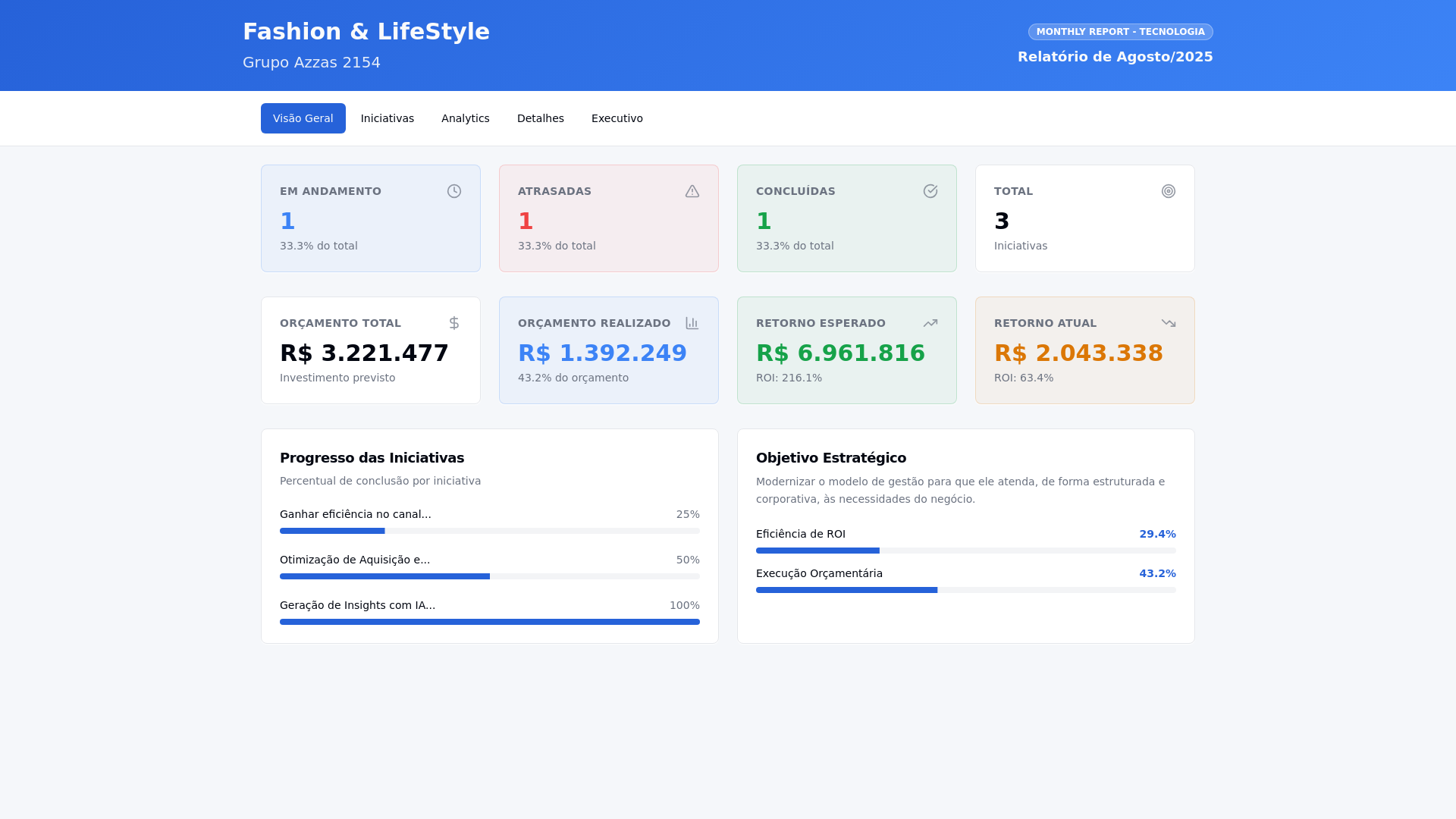Click the R$ 6.961.816 expected return value
The width and height of the screenshot is (1456, 819).
pyautogui.click(x=840, y=353)
